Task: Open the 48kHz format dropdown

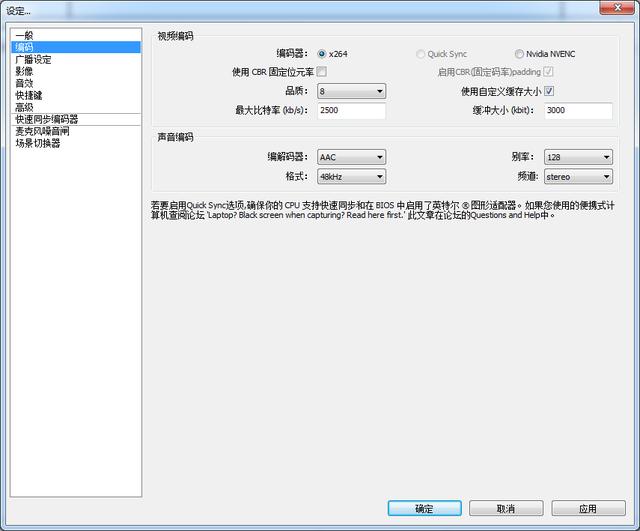Action: pyautogui.click(x=351, y=177)
